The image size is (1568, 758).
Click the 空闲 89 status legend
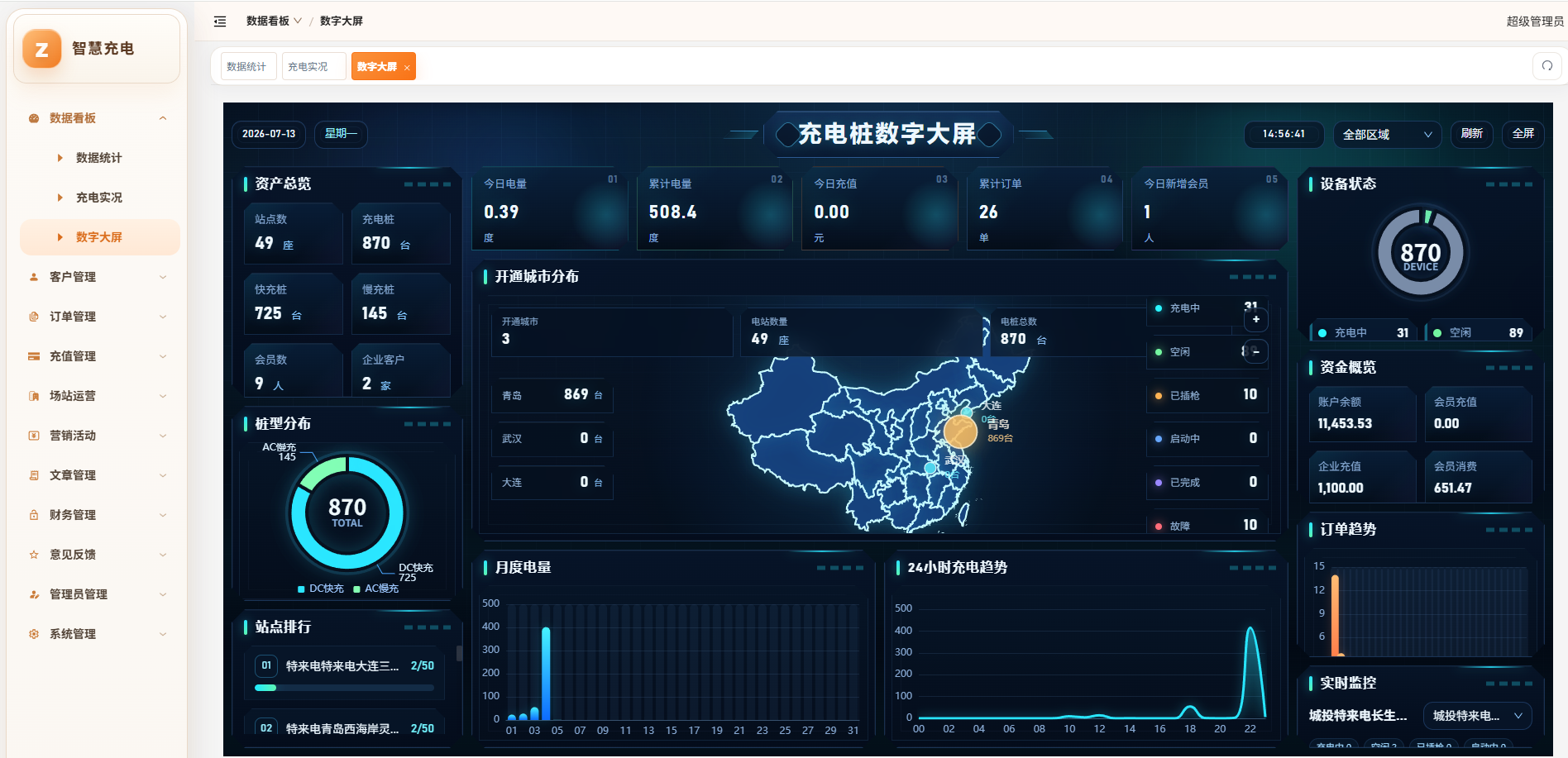pyautogui.click(x=1480, y=332)
